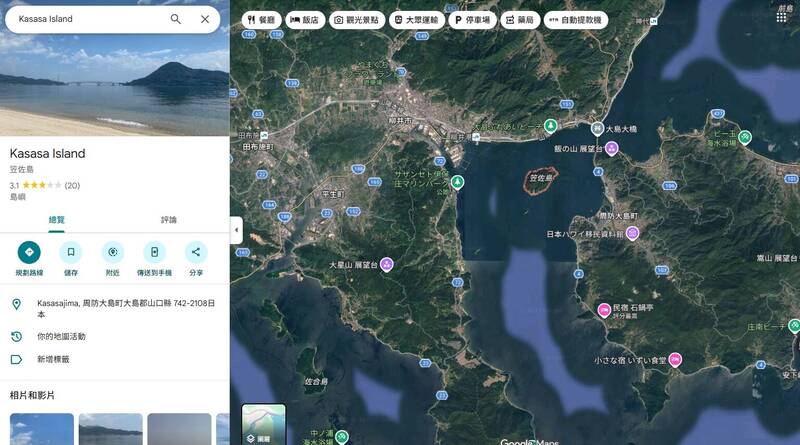
Task: Click the ササンセト park green marker
Action: click(458, 182)
